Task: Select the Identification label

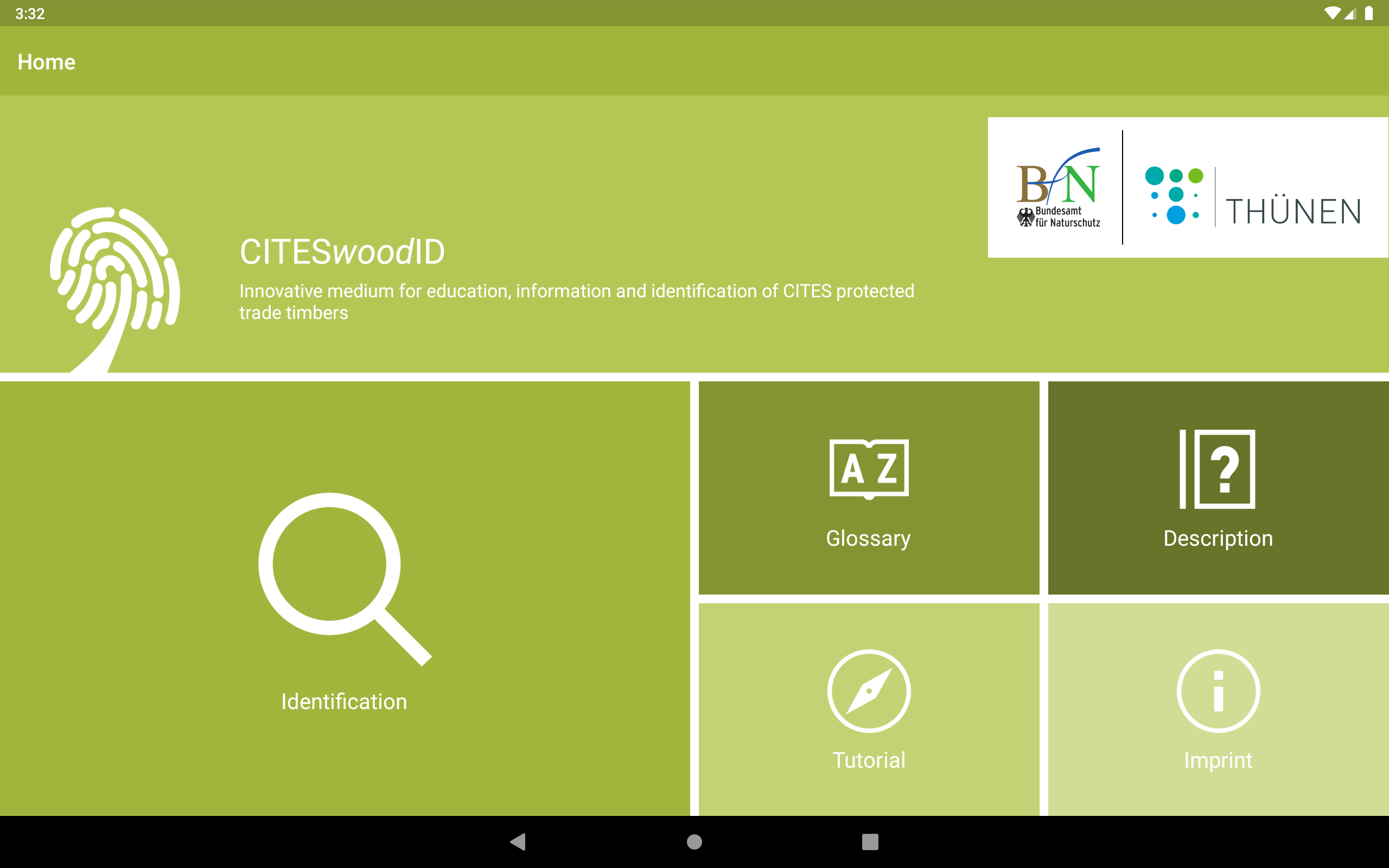Action: (x=344, y=701)
